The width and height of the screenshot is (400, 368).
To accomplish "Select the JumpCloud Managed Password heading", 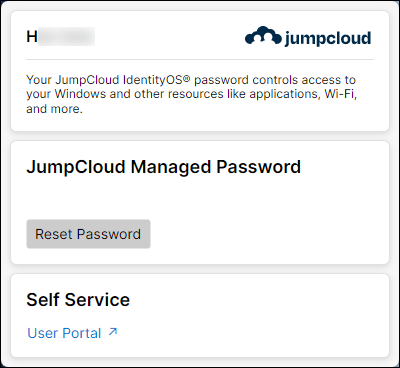I will [x=163, y=167].
